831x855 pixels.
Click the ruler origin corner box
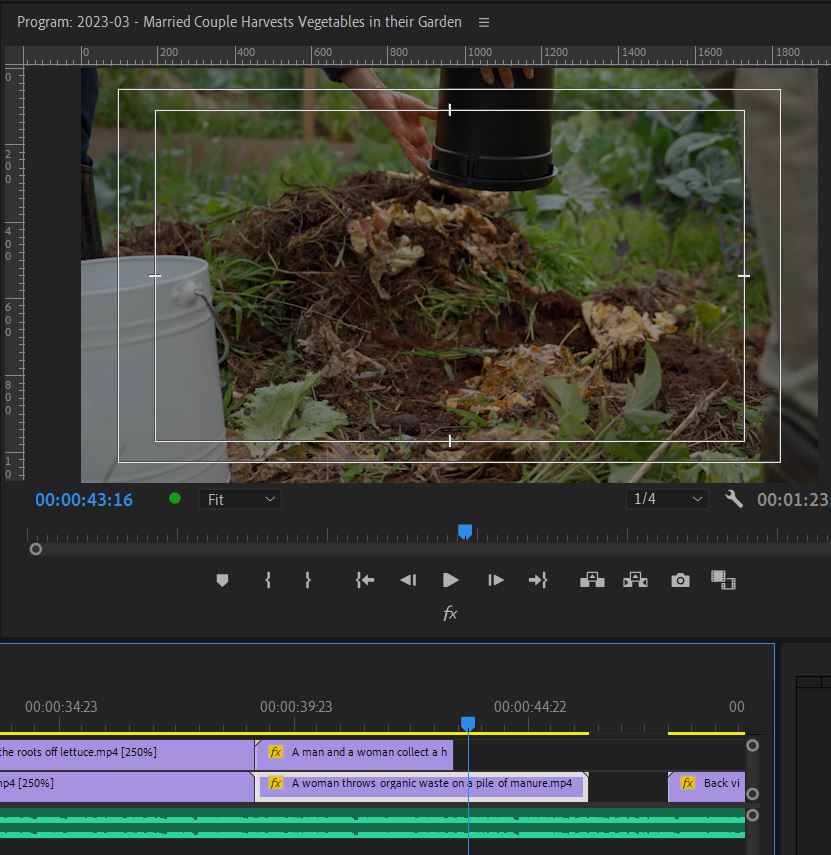pos(15,56)
